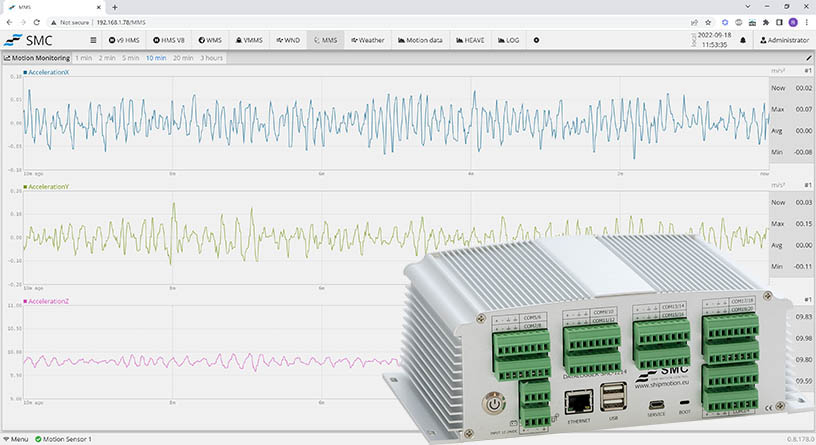The height and width of the screenshot is (445, 816).
Task: Click the share page icon
Action: (x=694, y=22)
